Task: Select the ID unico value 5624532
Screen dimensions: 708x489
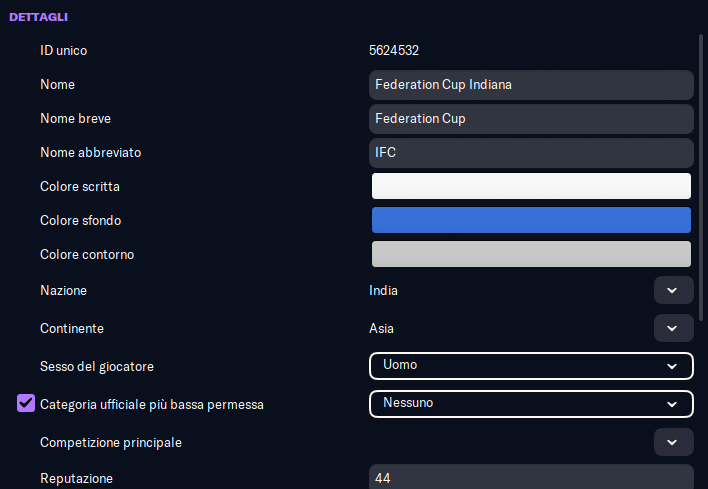Action: click(x=400, y=50)
